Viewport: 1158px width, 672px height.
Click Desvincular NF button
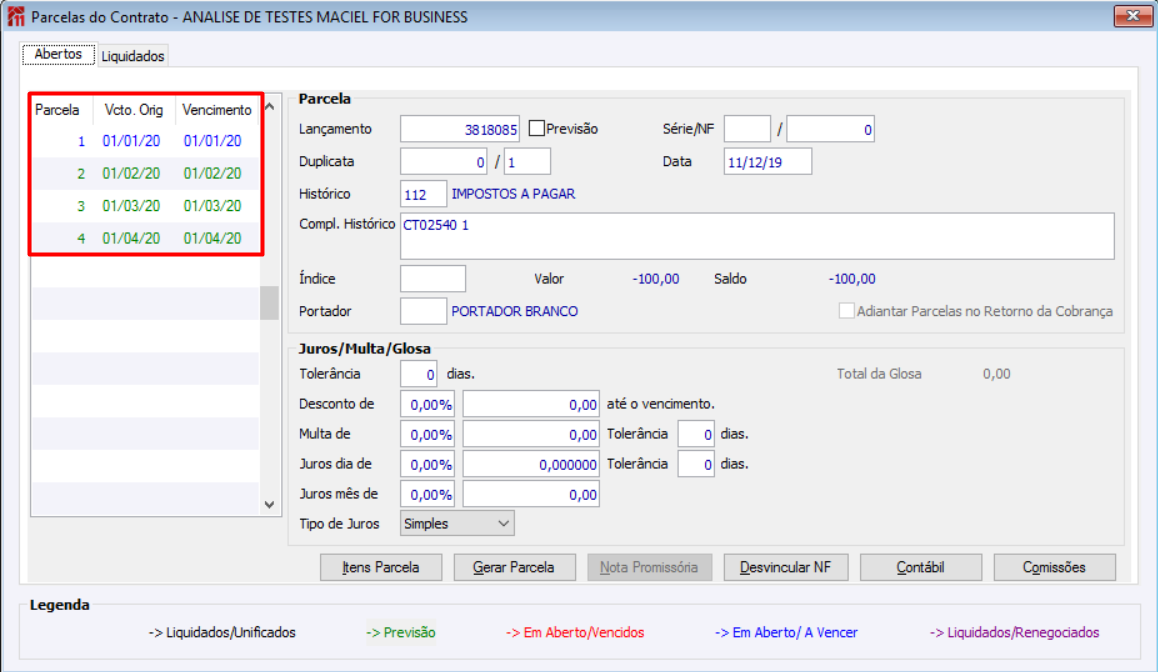click(x=786, y=567)
